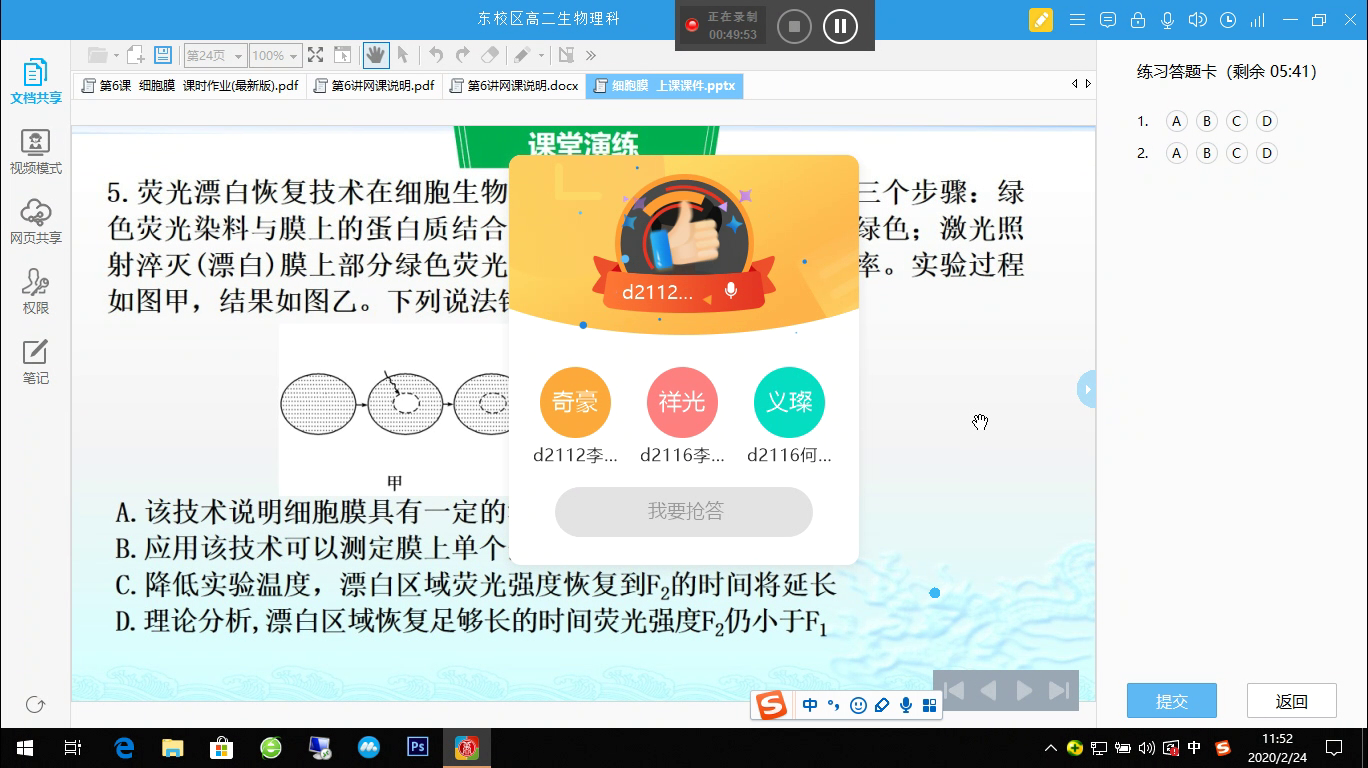The height and width of the screenshot is (768, 1368).
Task: Select the eraser tool
Action: pyautogui.click(x=490, y=55)
